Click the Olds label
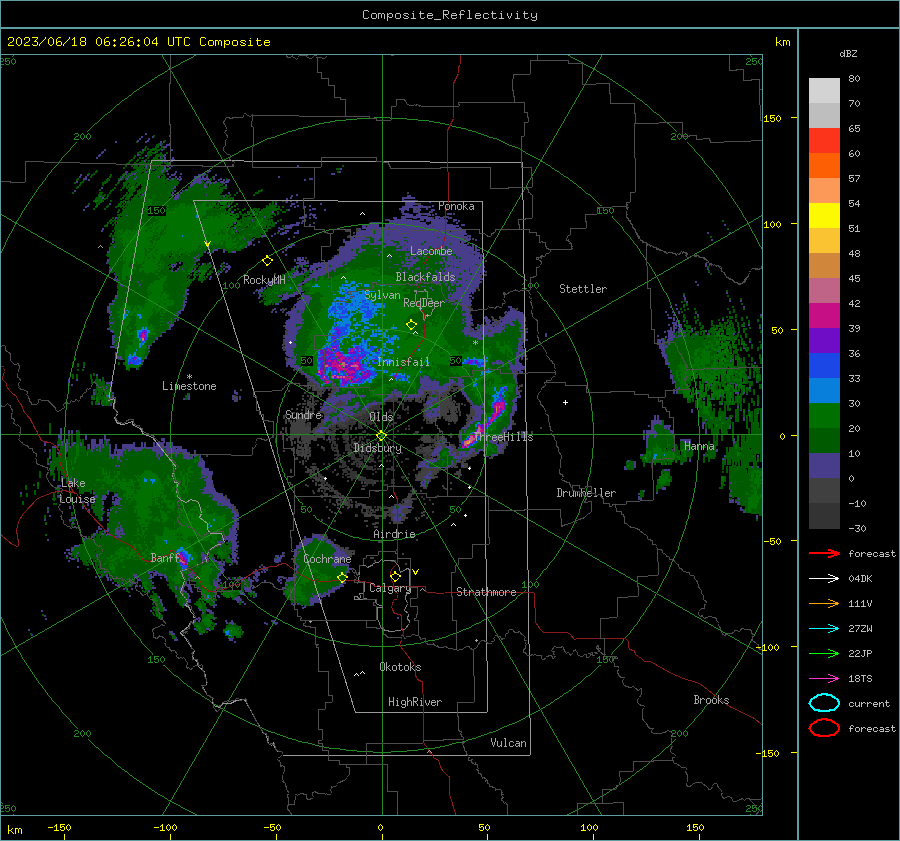 click(381, 417)
